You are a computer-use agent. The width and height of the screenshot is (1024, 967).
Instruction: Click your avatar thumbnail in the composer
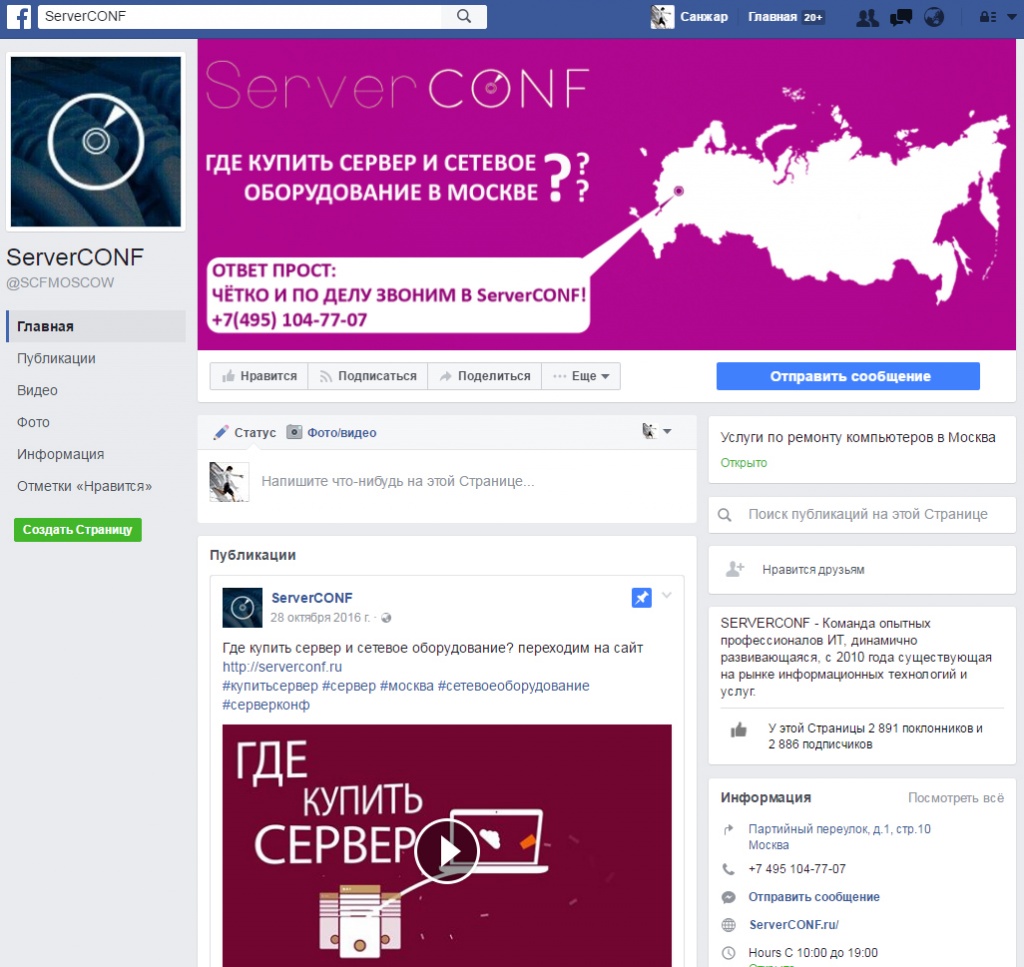[x=229, y=482]
